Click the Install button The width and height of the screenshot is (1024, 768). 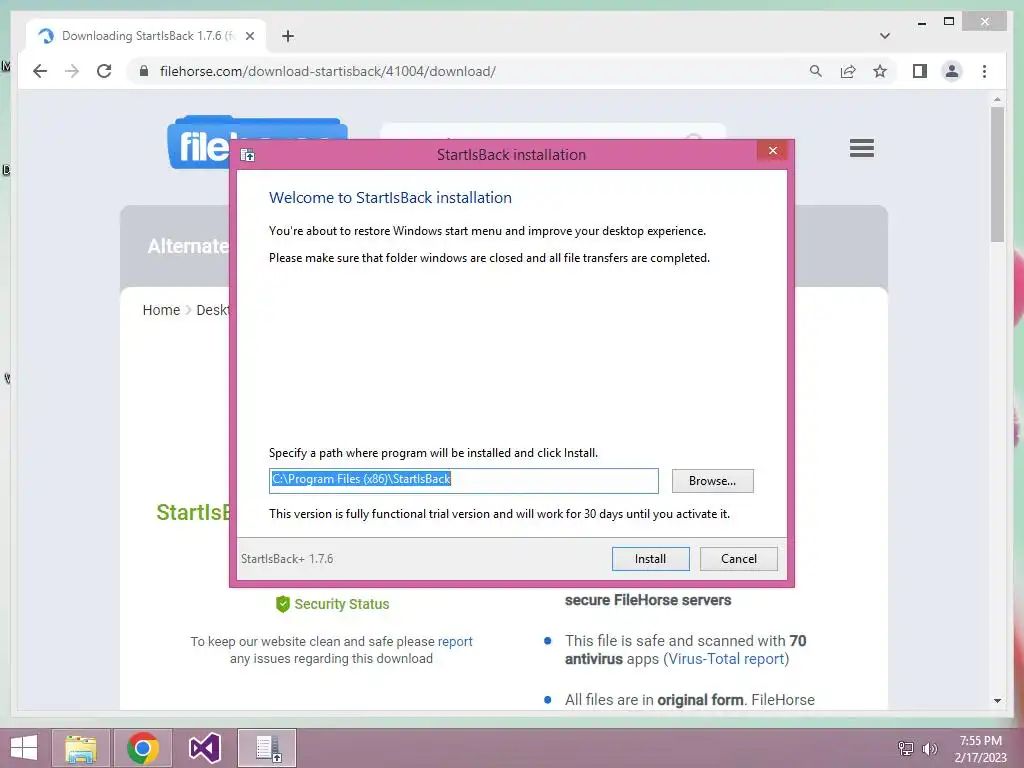(650, 558)
